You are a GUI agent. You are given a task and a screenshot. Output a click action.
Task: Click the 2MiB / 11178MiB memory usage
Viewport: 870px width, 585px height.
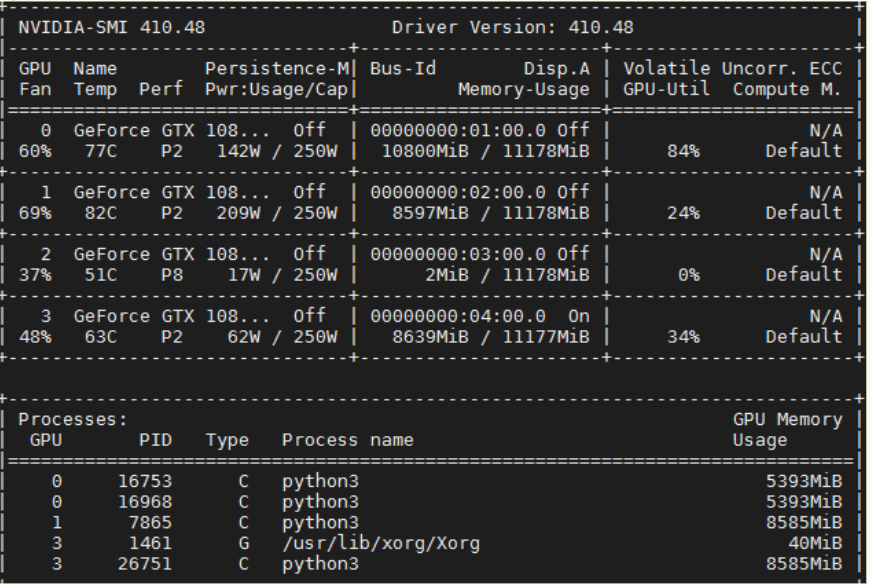[507, 275]
